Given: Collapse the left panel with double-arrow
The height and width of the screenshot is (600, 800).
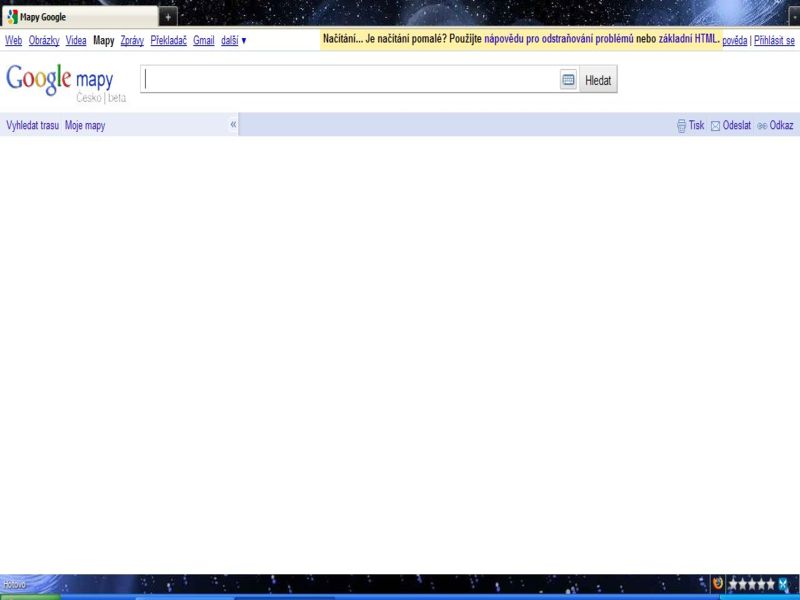Looking at the screenshot, I should [233, 124].
